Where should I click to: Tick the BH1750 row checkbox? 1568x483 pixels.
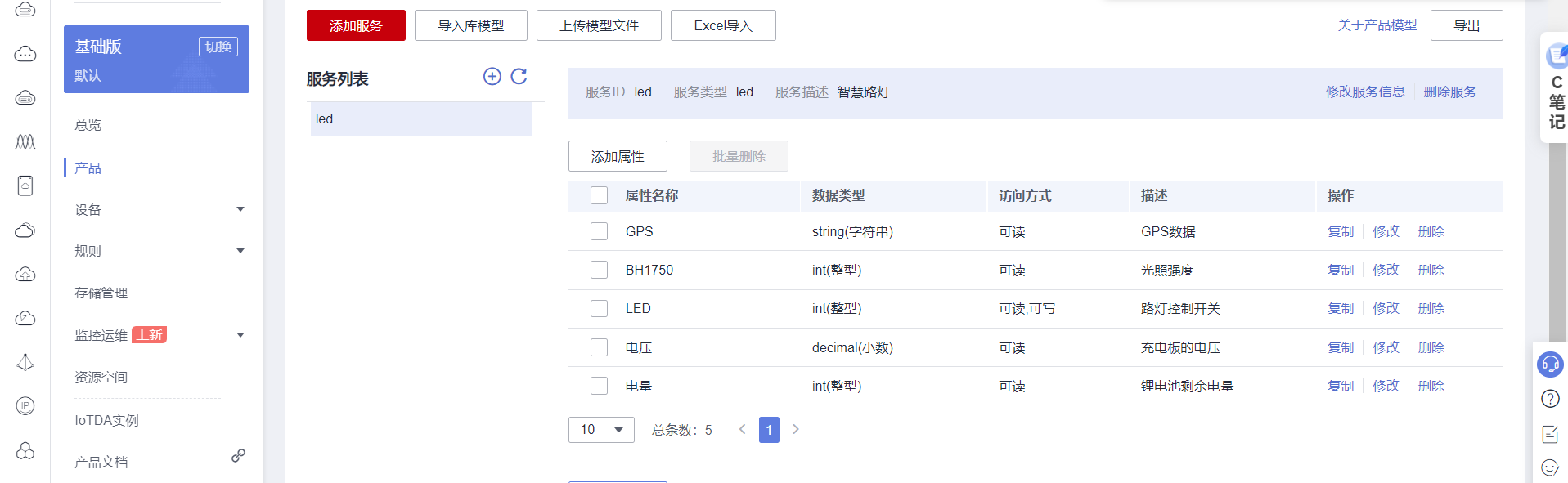point(600,270)
